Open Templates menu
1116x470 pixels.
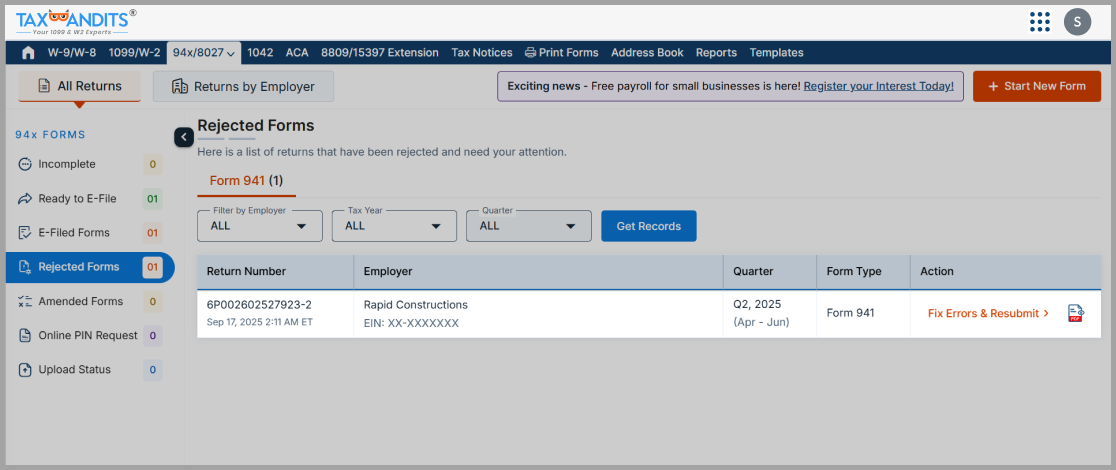[x=777, y=53]
